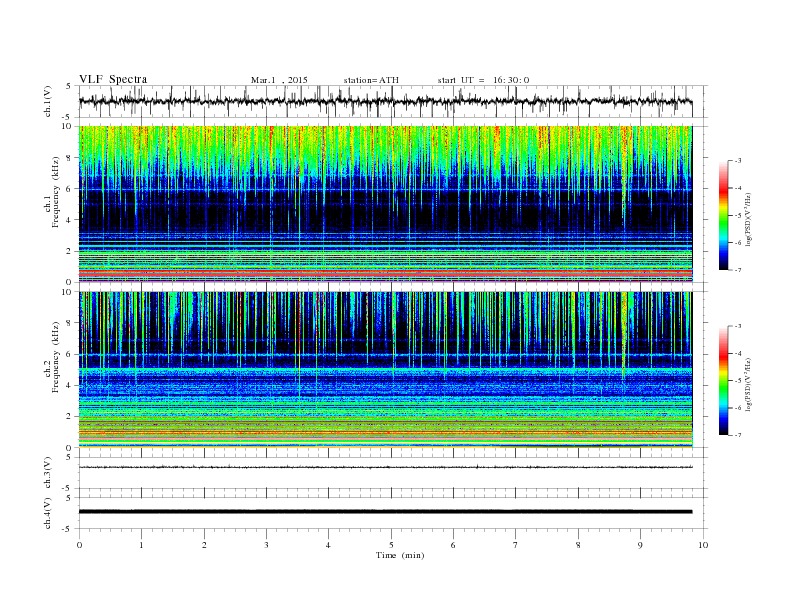This screenshot has height=612, width=792.
Task: Click the time axis tick label "5"
Action: 391,545
